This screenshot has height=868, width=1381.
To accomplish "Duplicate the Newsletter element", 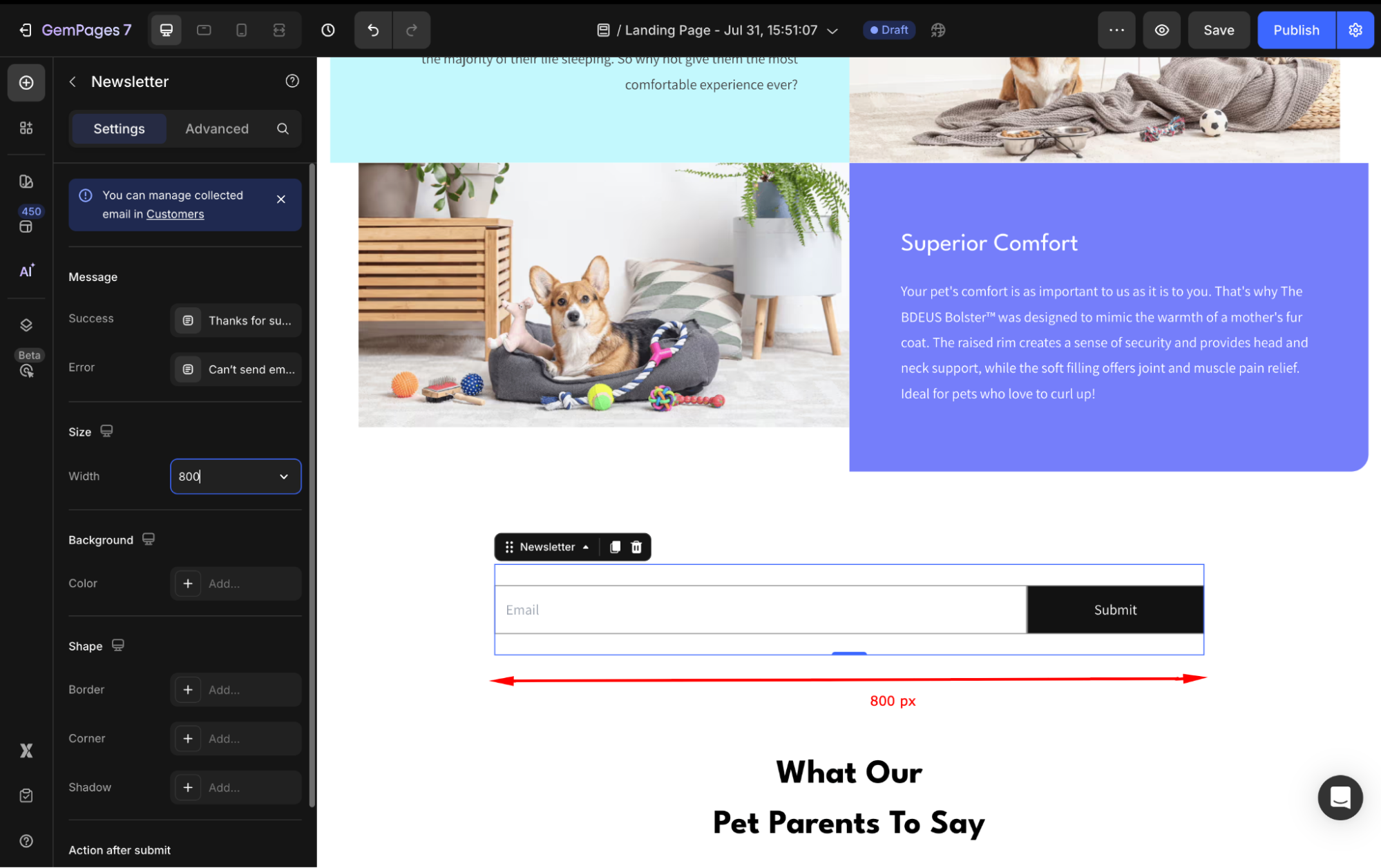I will coord(615,547).
